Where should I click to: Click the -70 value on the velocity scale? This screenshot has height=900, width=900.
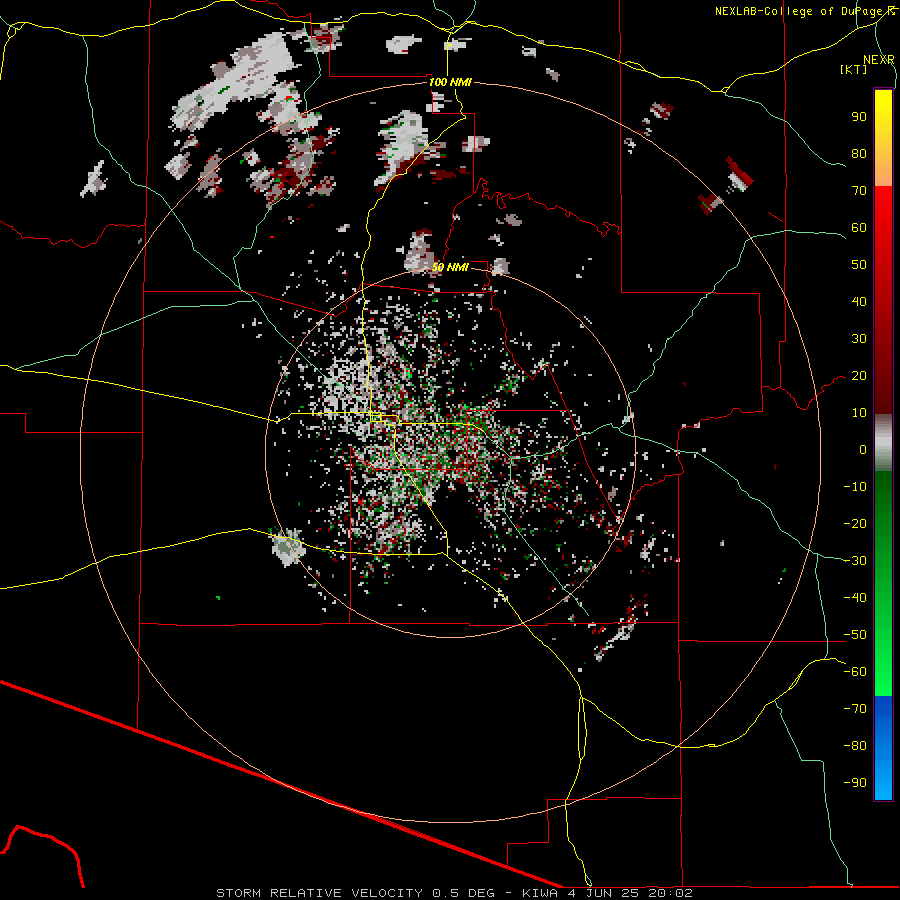(x=855, y=709)
